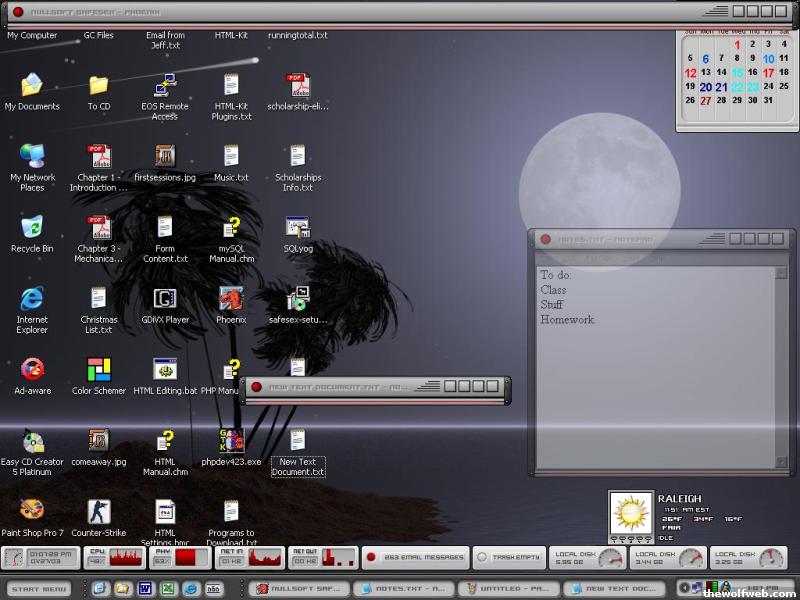Image resolution: width=800 pixels, height=600 pixels.
Task: Open the SQLyog desktop shortcut
Action: click(x=298, y=228)
